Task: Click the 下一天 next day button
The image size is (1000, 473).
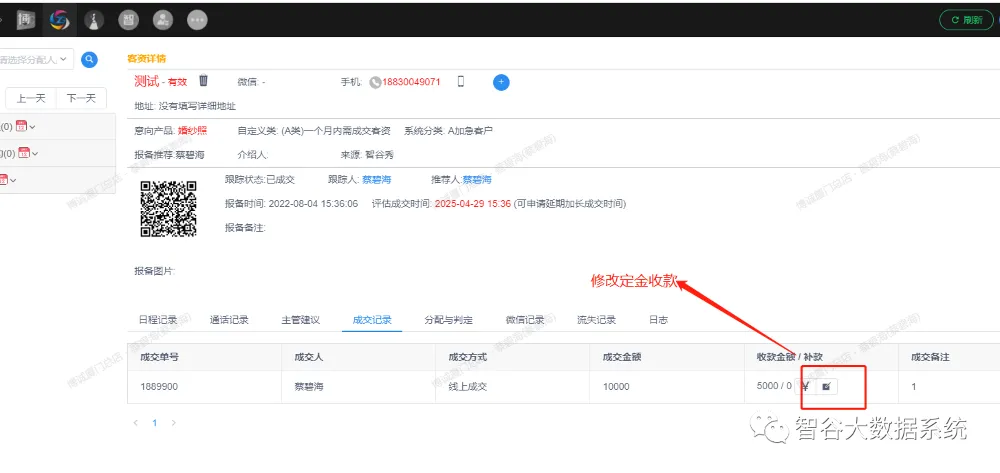Action: (81, 97)
